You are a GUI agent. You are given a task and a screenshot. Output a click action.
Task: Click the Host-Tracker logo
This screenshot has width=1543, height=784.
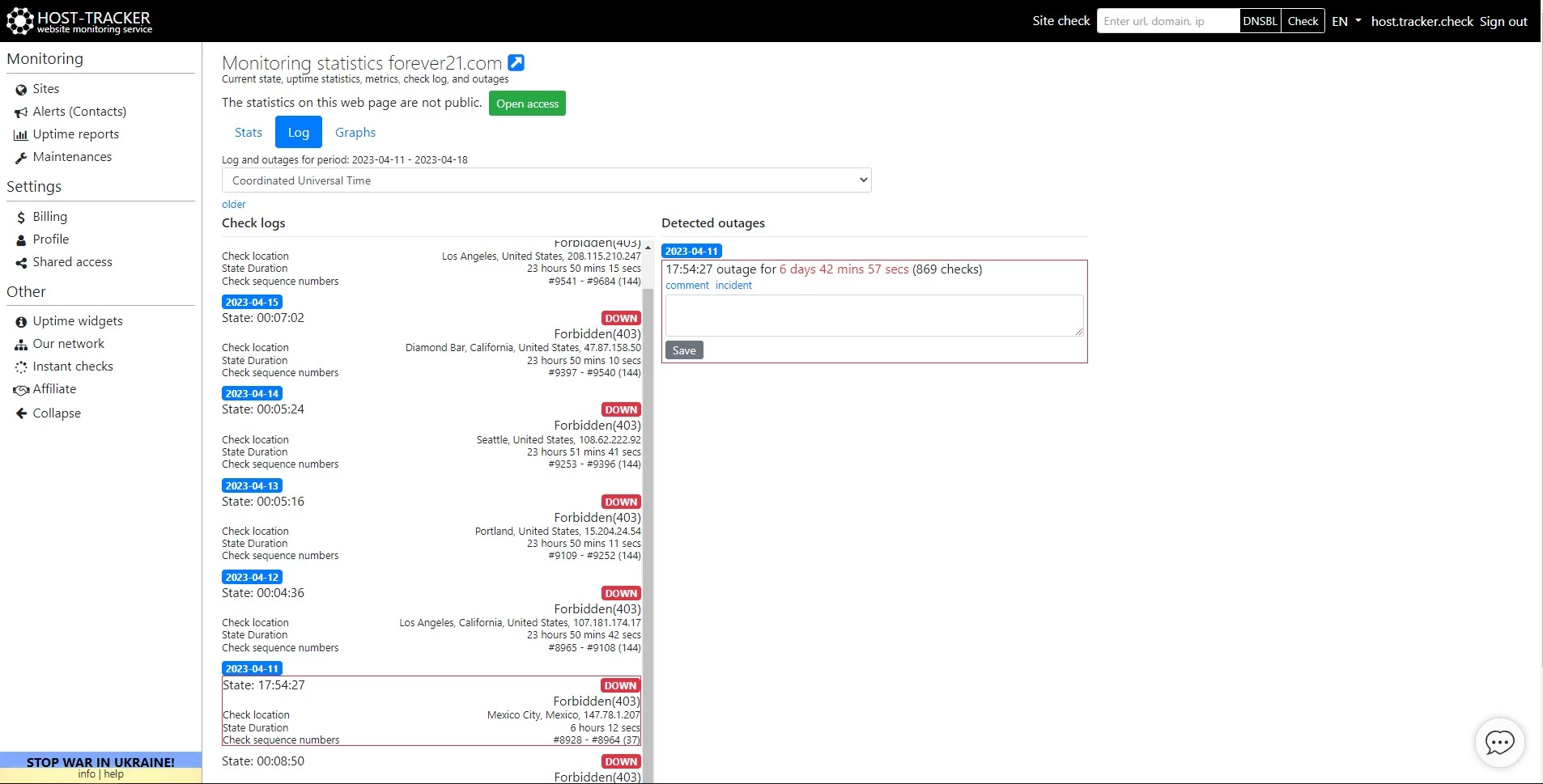(79, 21)
